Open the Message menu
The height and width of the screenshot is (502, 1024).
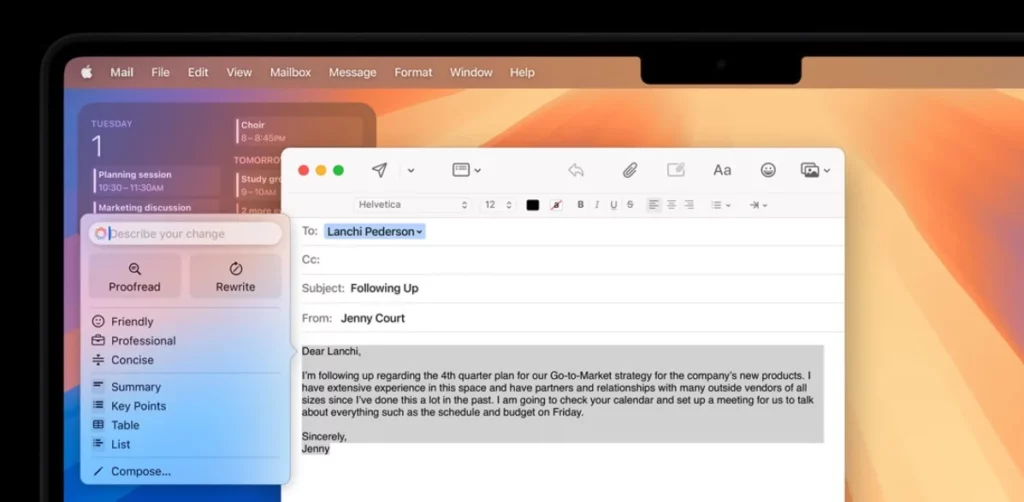353,72
